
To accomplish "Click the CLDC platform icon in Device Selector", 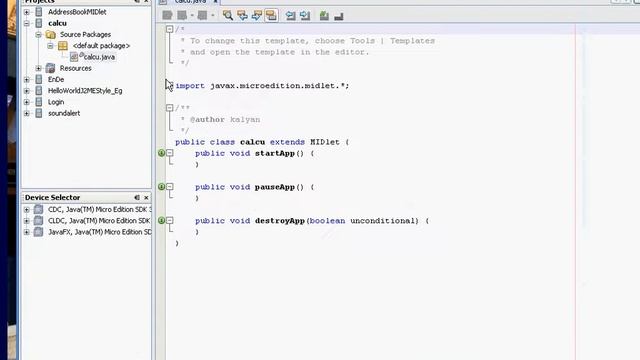I will tap(38, 220).
